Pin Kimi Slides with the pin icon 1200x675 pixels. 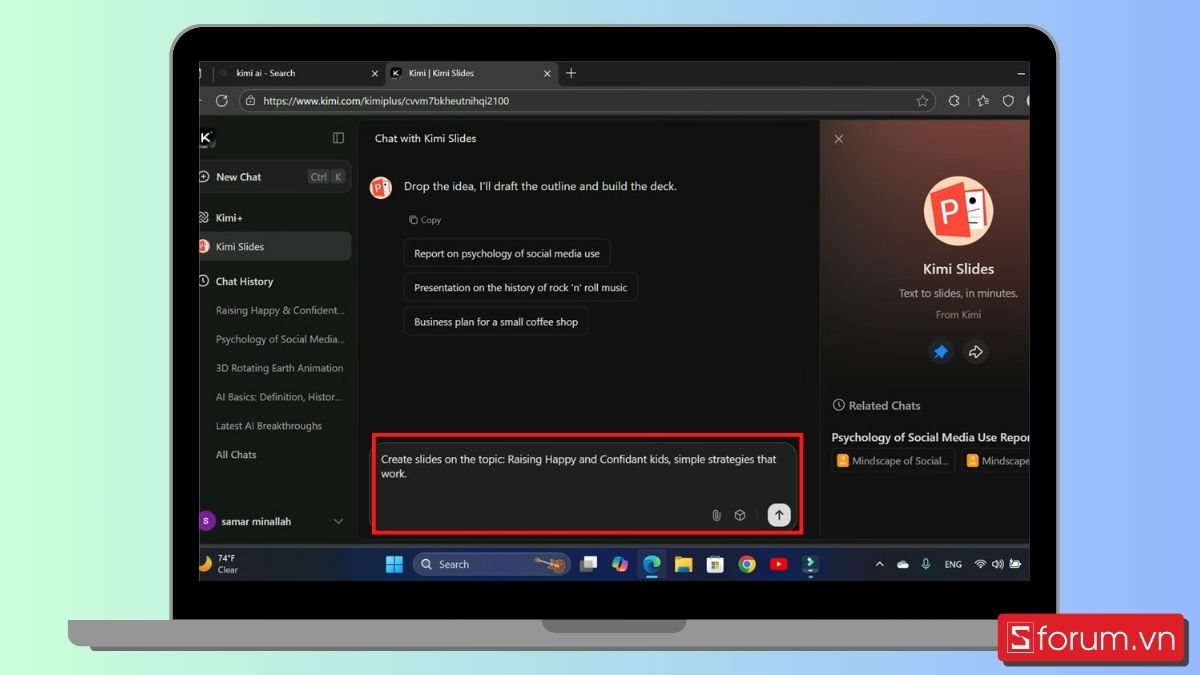[x=941, y=352]
